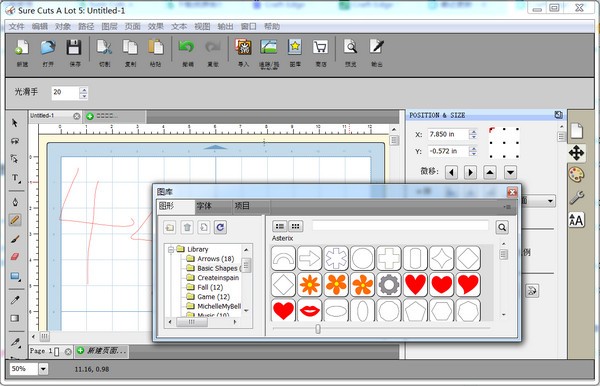600x386 pixels.
Task: Click the library refresh button
Action: (x=220, y=227)
